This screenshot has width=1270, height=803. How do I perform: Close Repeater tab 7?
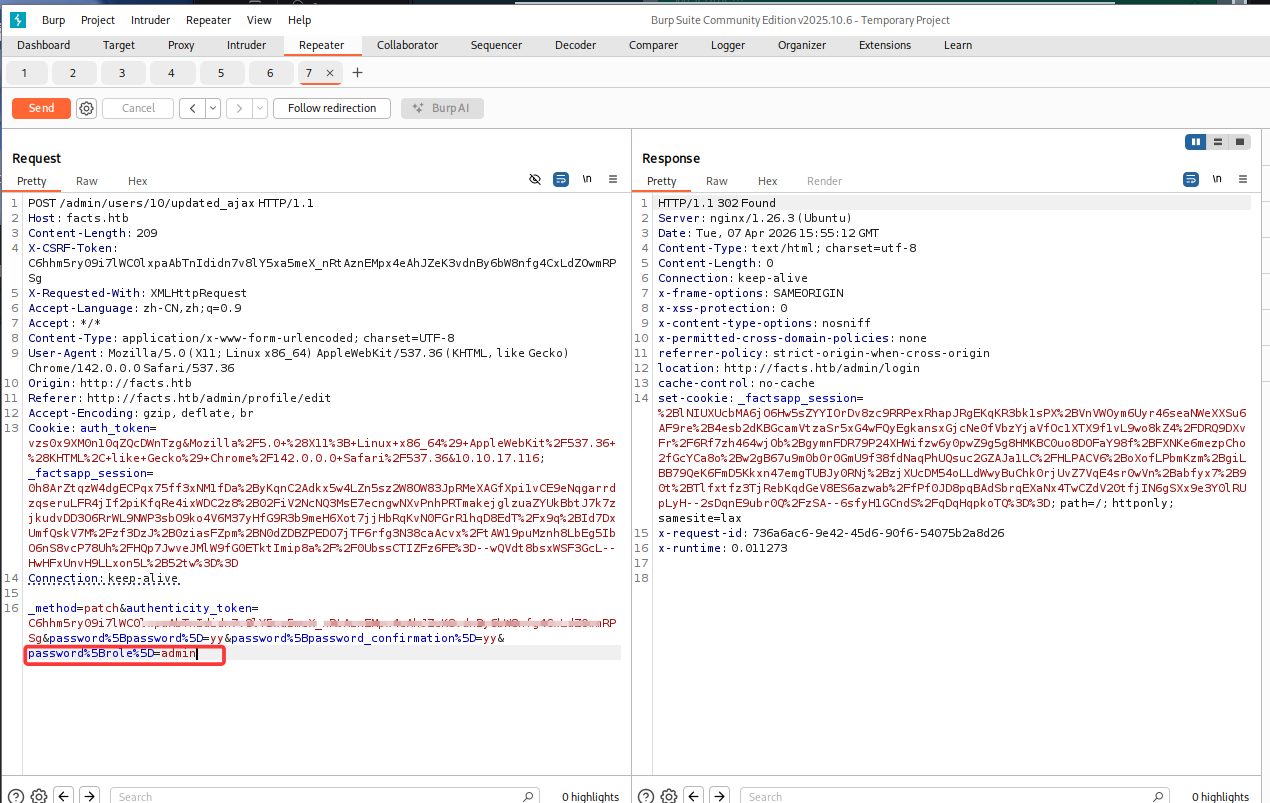coord(329,73)
